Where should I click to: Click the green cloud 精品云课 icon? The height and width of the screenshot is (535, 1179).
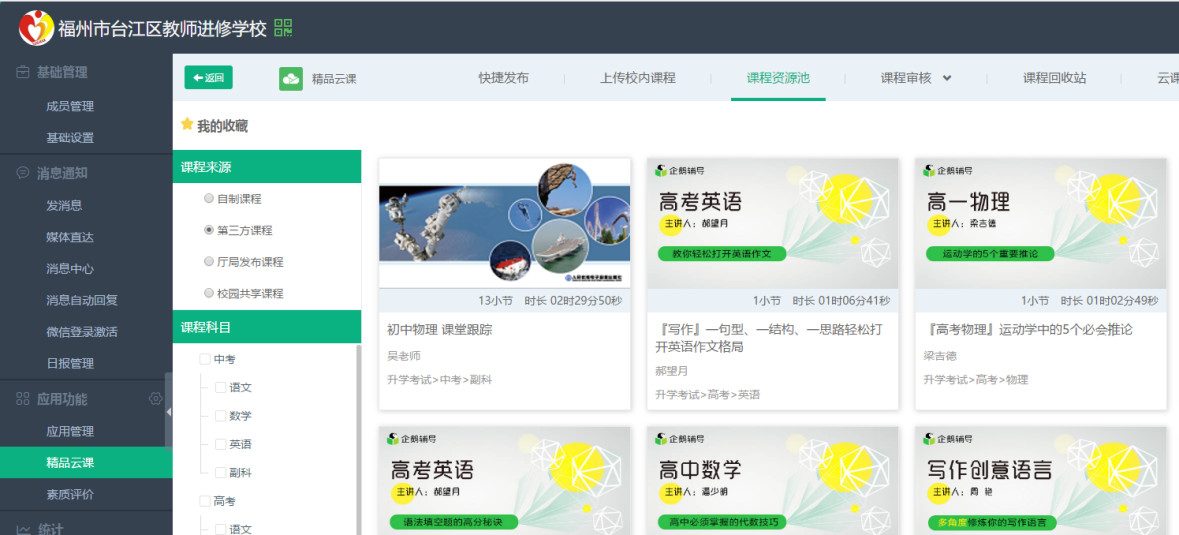click(x=291, y=78)
